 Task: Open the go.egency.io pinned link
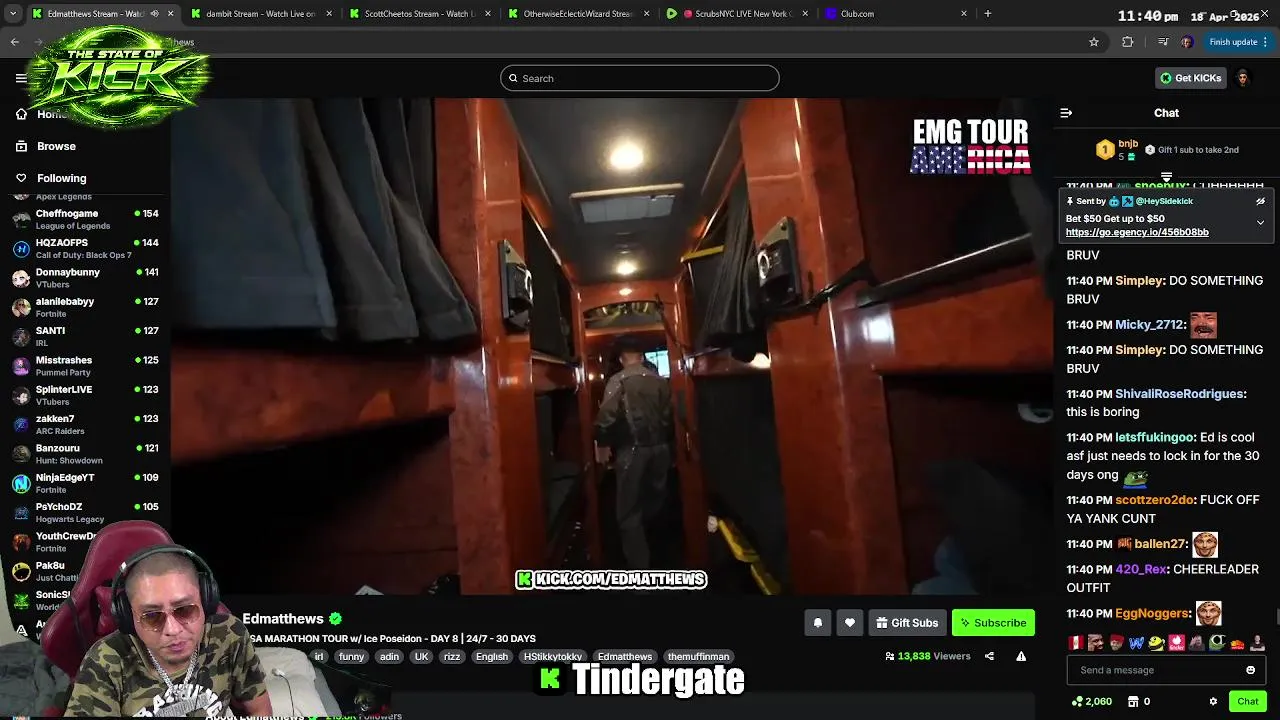(x=1137, y=232)
